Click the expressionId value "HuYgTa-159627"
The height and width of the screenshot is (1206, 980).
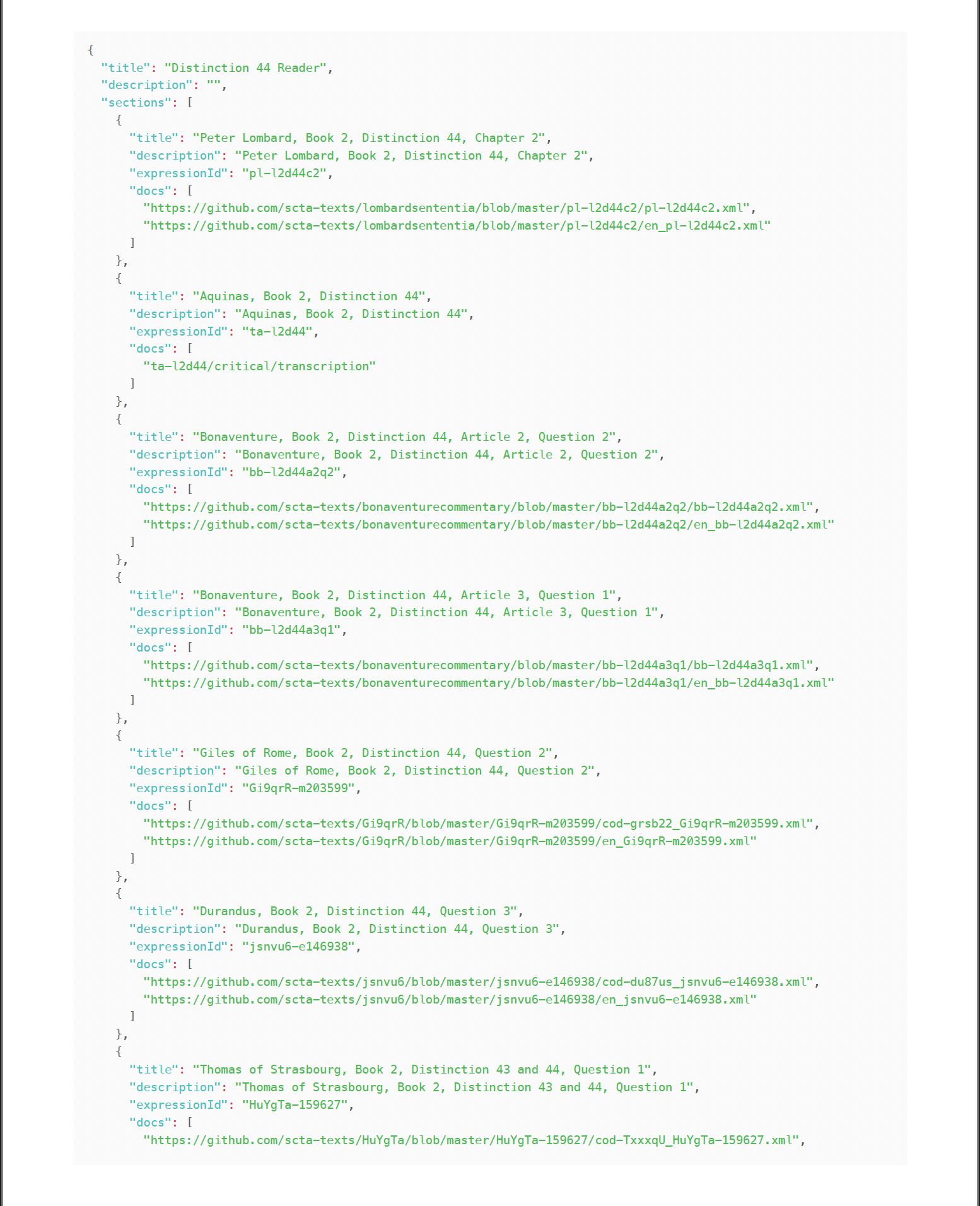[295, 1105]
